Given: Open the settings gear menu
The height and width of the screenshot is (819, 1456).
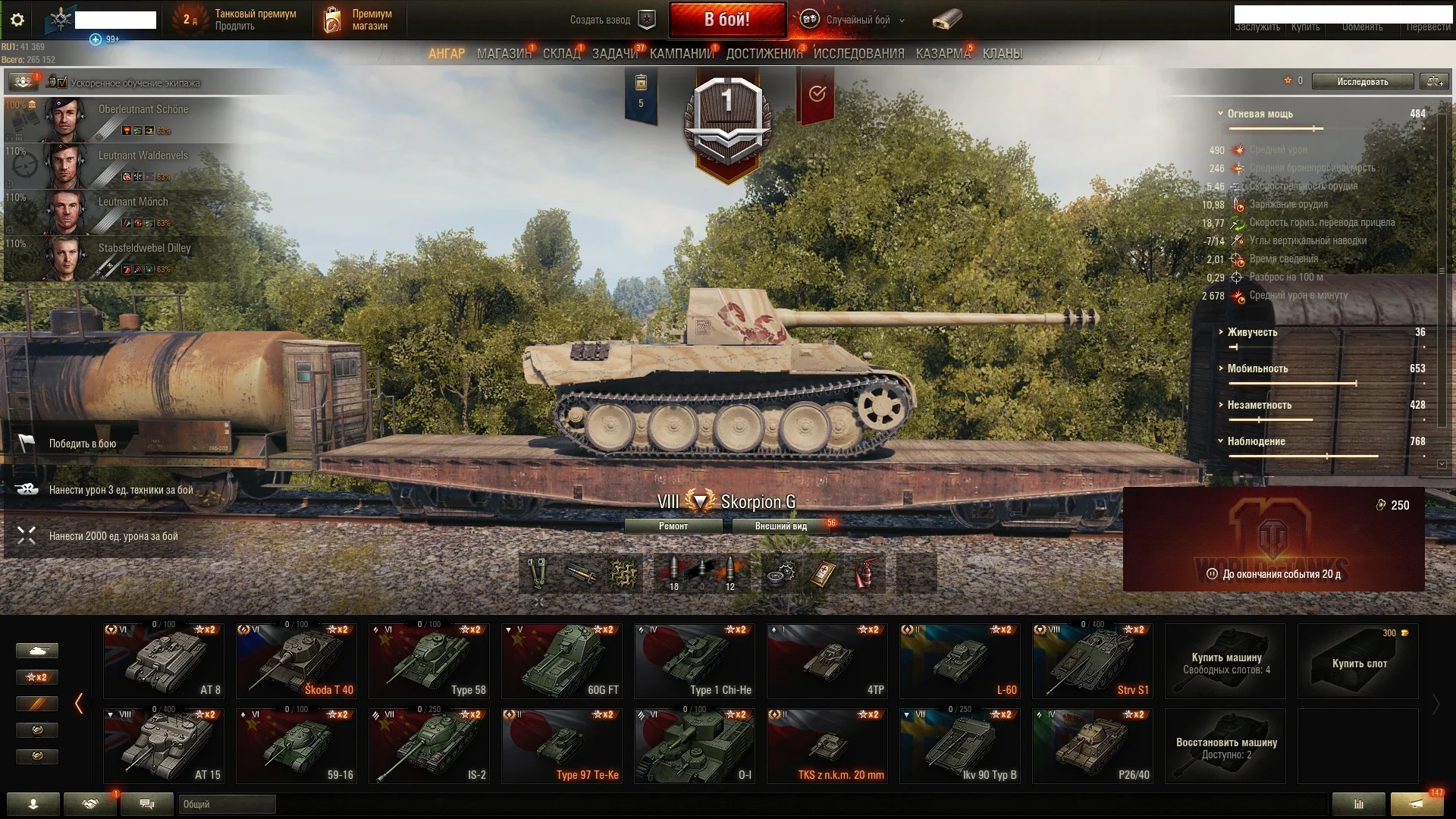Looking at the screenshot, I should [x=17, y=20].
